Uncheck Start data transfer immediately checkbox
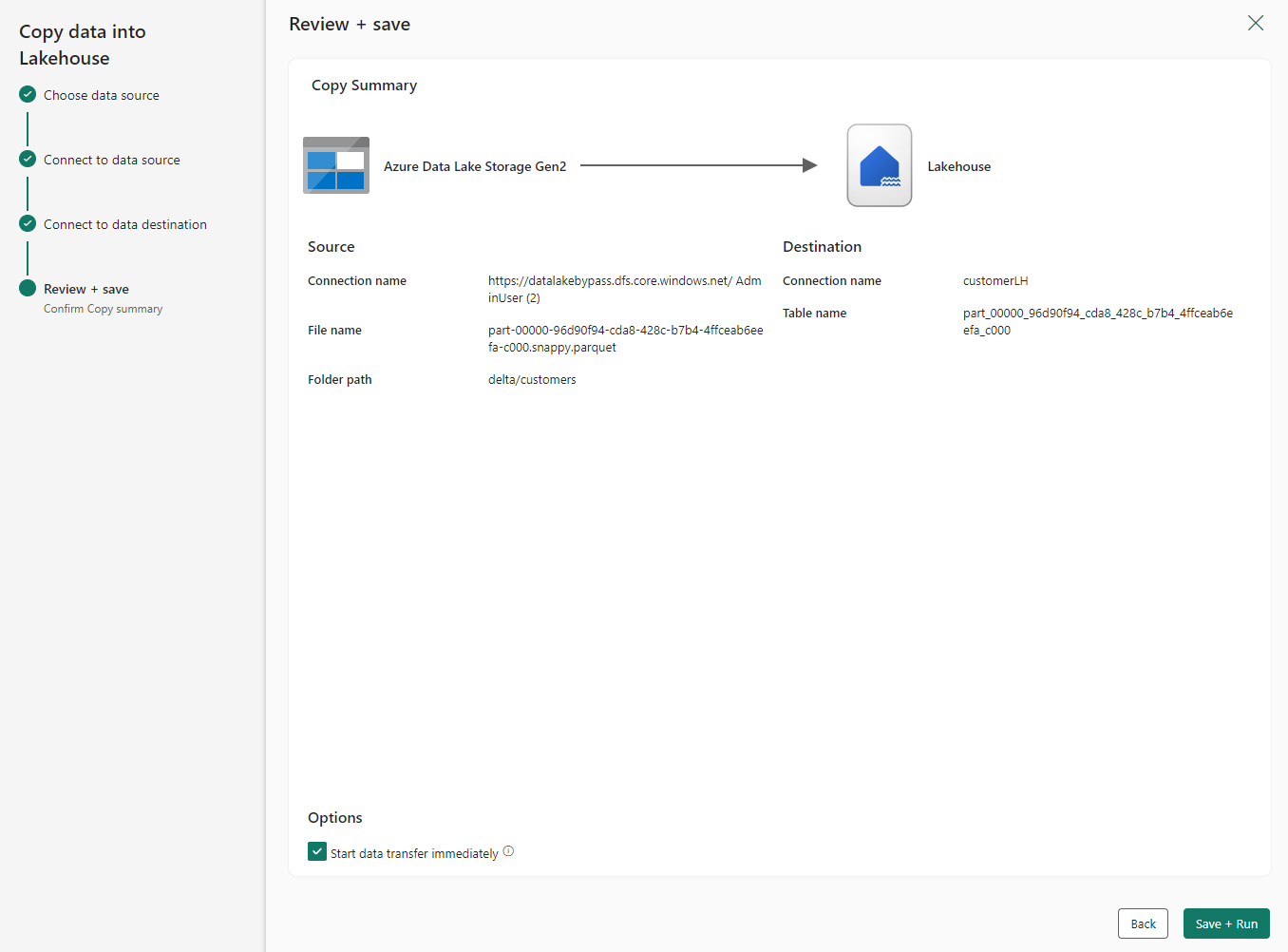Image resolution: width=1288 pixels, height=952 pixels. [x=317, y=852]
